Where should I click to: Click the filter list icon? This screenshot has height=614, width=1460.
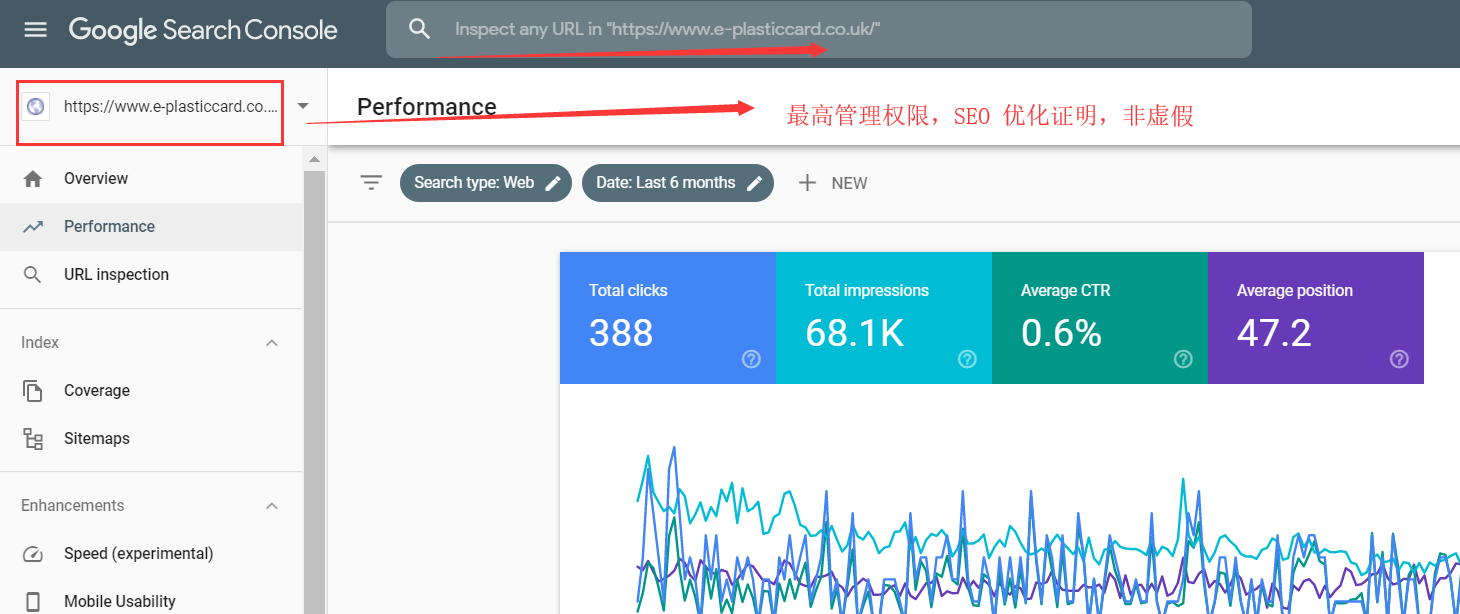click(371, 183)
